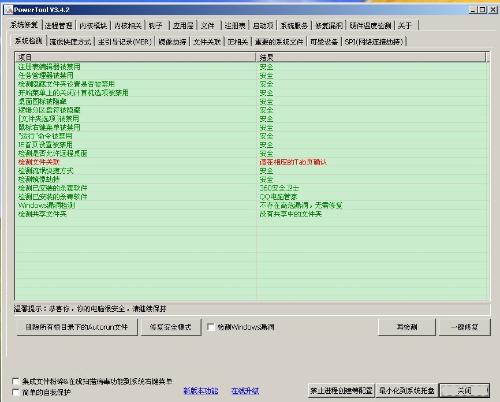Click the 项目 column header
Image resolution: width=500 pixels, height=402 pixels.
(136, 57)
